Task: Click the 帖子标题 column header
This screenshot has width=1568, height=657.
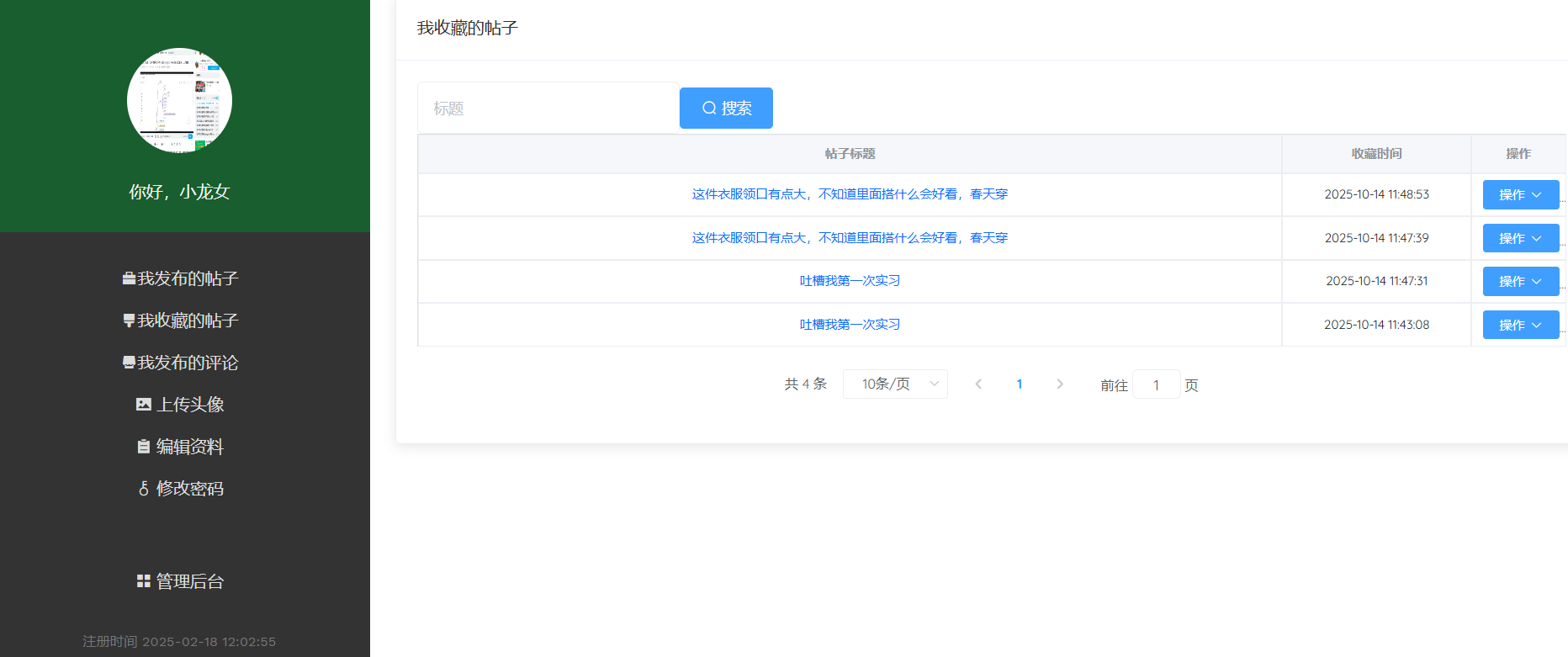Action: [850, 154]
